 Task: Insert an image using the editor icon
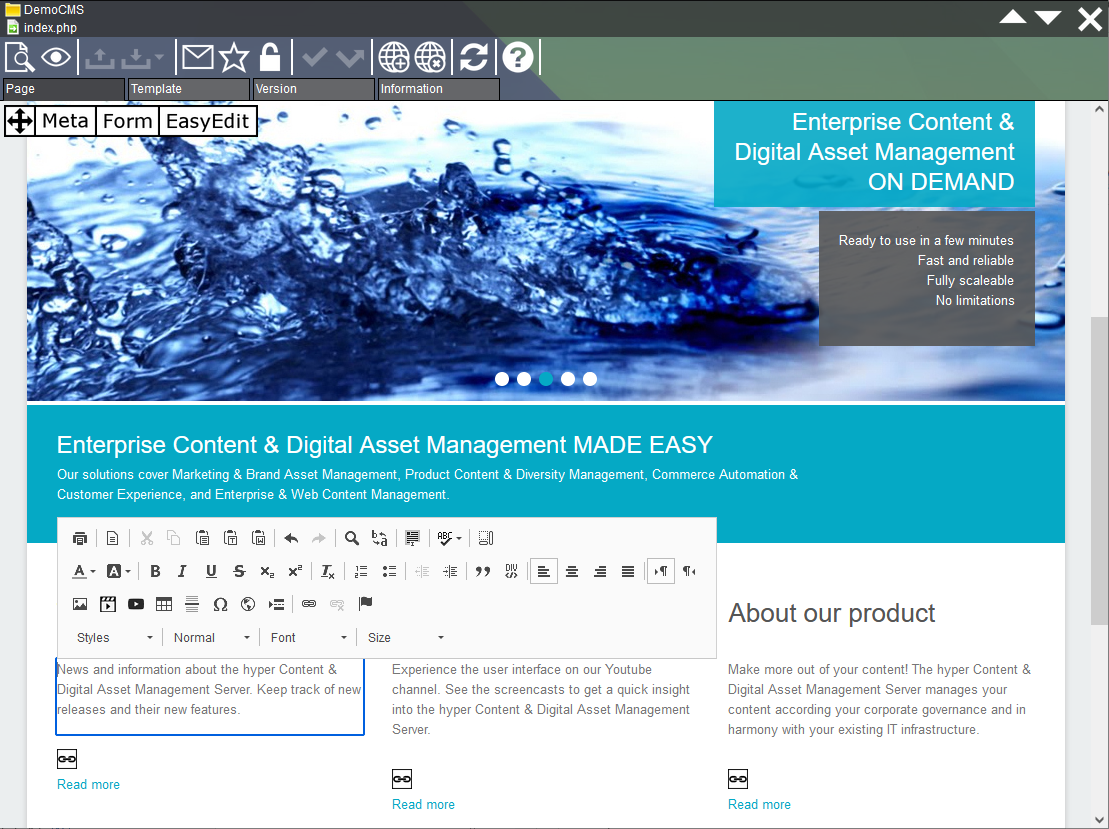[x=80, y=604]
